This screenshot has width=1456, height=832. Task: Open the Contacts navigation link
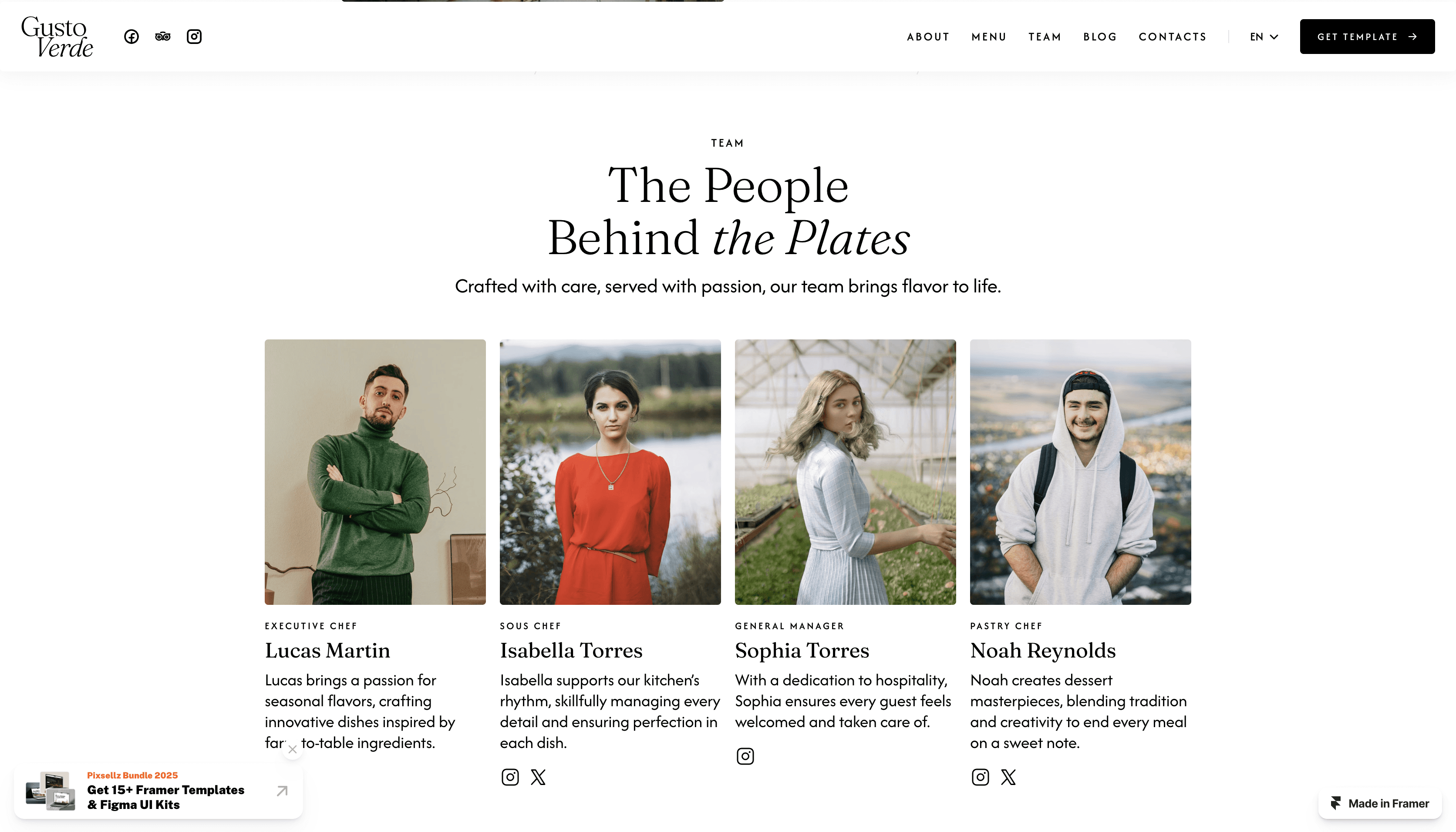[1173, 37]
